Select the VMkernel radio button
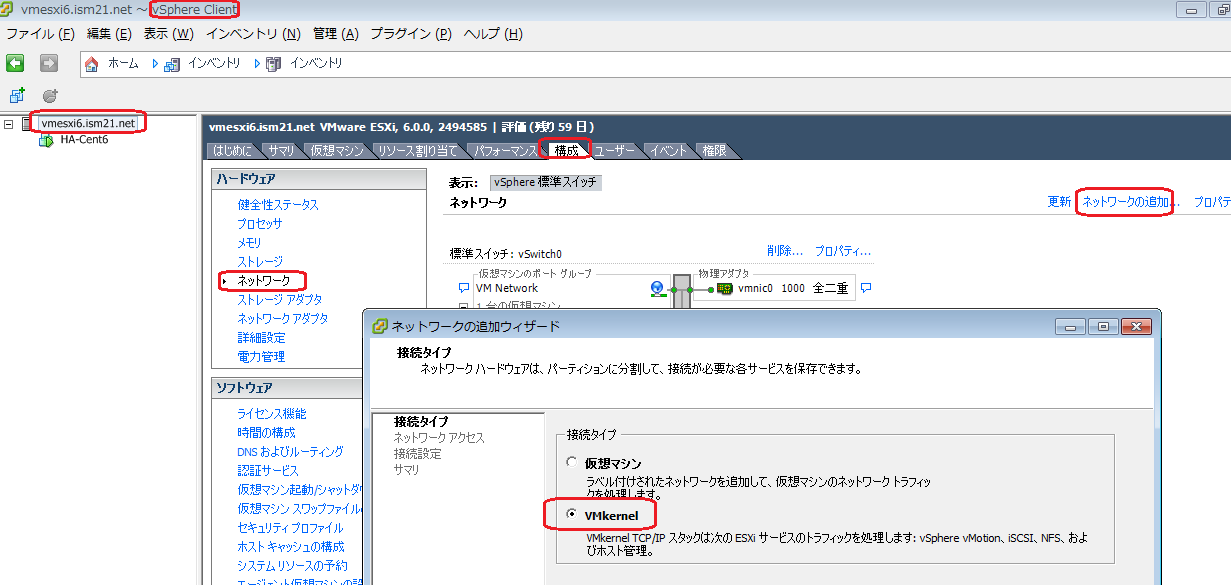This screenshot has width=1231, height=585. pyautogui.click(x=572, y=515)
